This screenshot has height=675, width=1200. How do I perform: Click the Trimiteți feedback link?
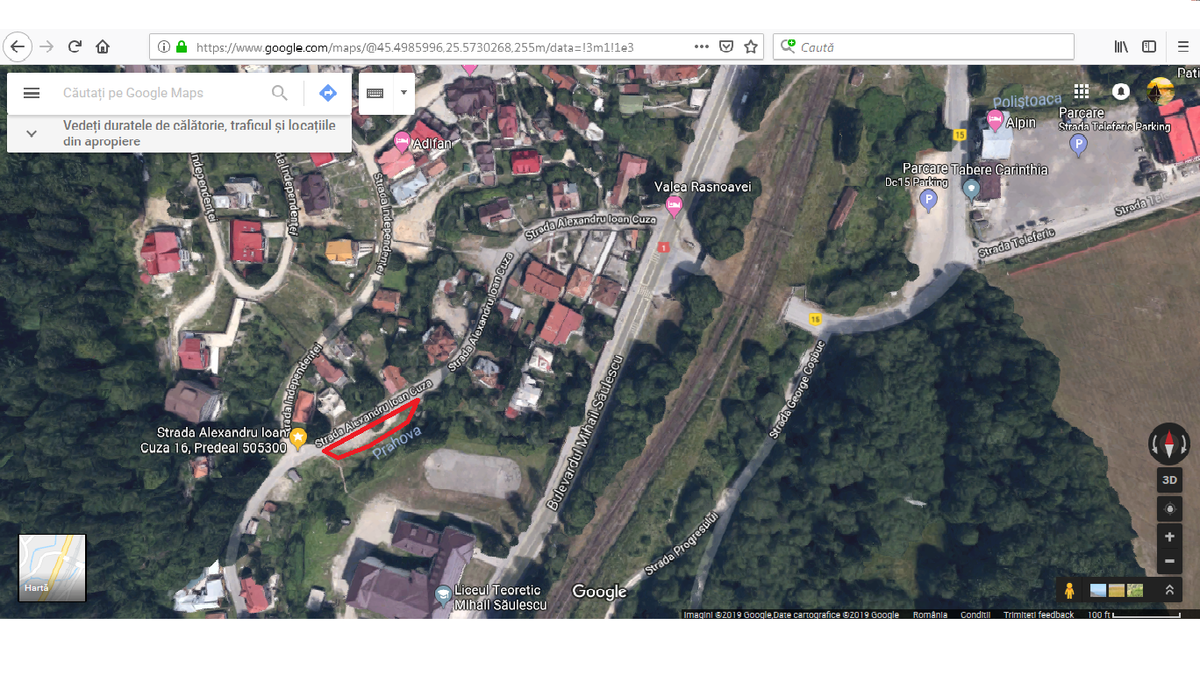(1038, 615)
